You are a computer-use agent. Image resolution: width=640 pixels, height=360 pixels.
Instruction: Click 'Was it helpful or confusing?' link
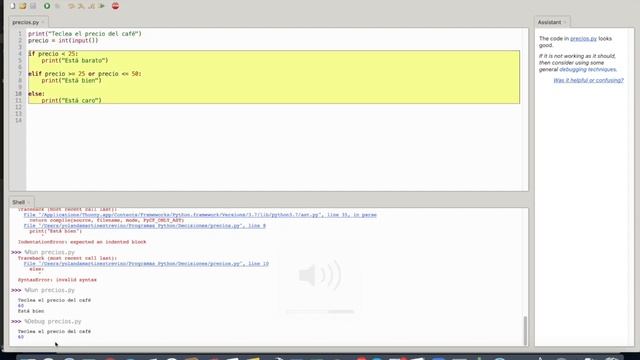pos(588,80)
